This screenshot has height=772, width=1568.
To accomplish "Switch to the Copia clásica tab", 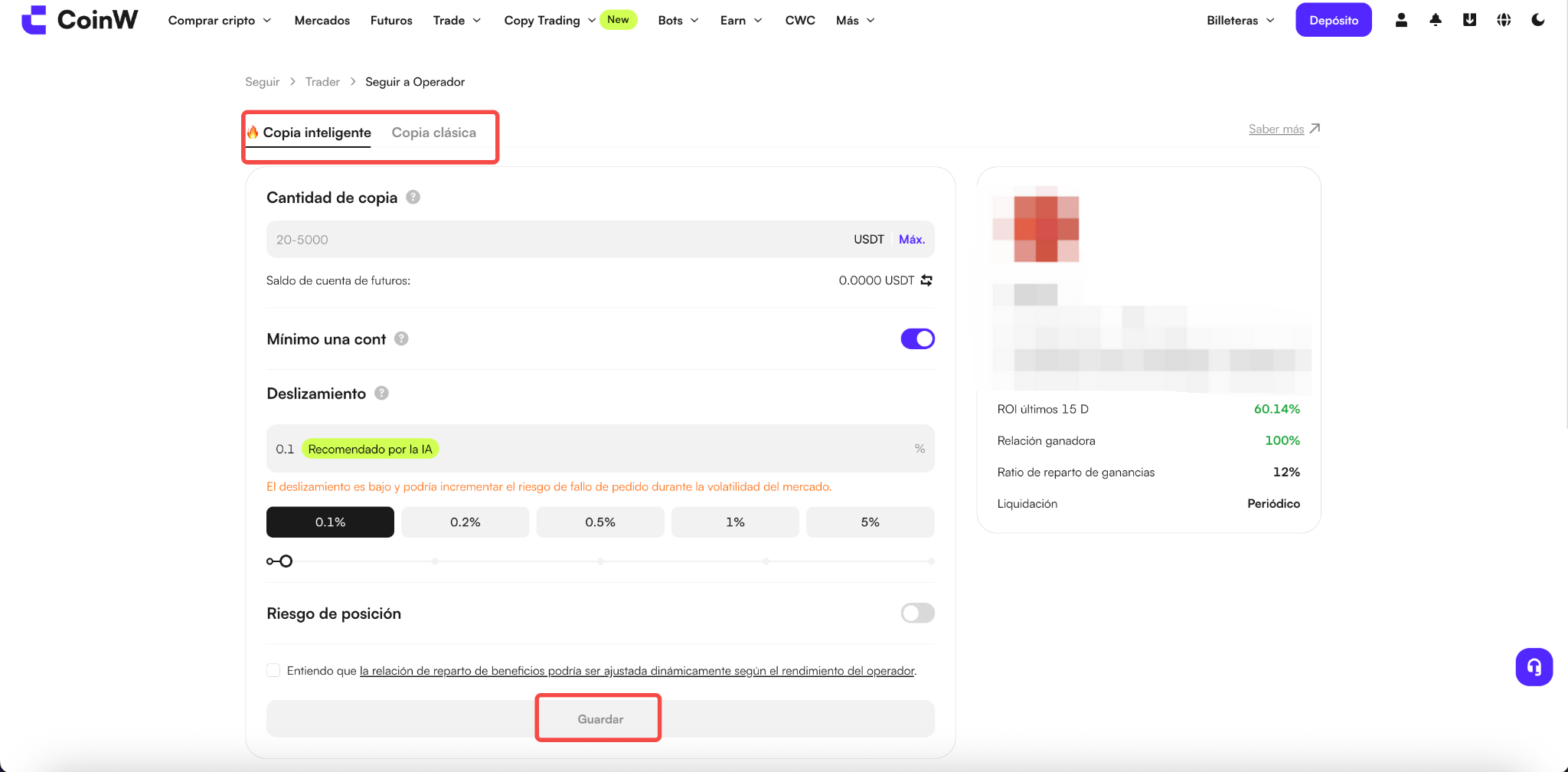I will (x=434, y=132).
